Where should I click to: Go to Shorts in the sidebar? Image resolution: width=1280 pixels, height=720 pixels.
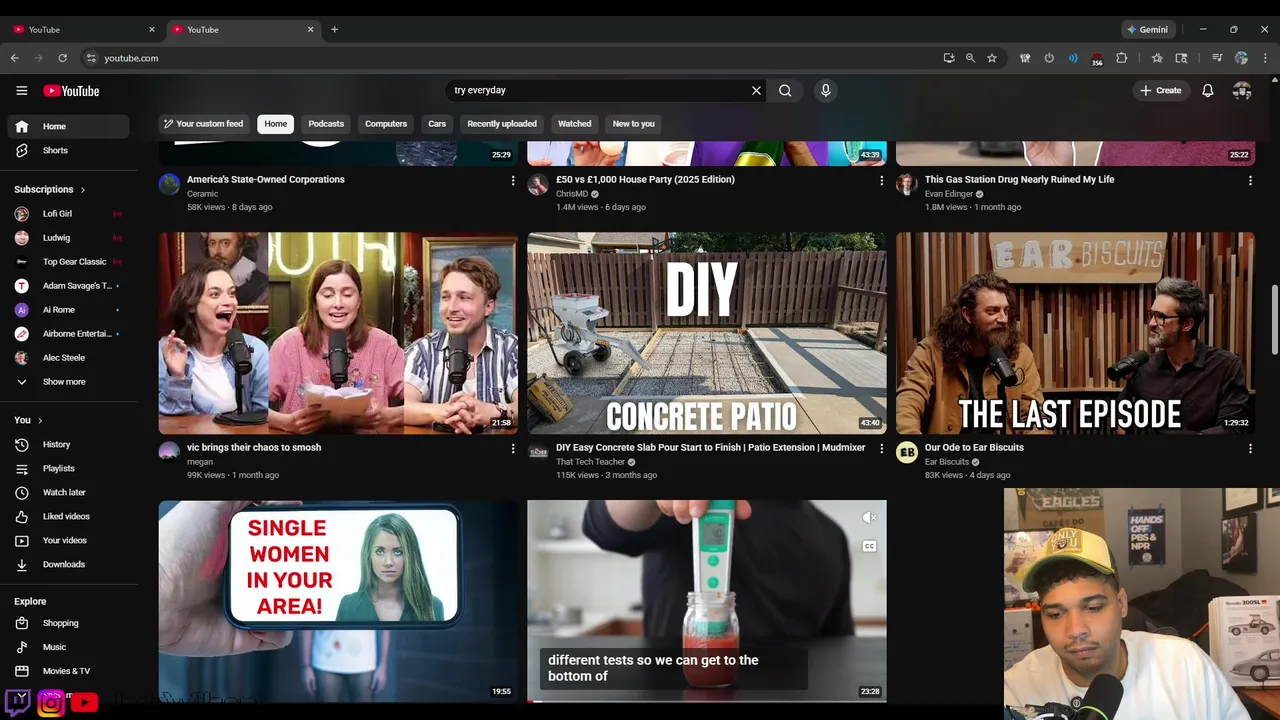(69, 150)
